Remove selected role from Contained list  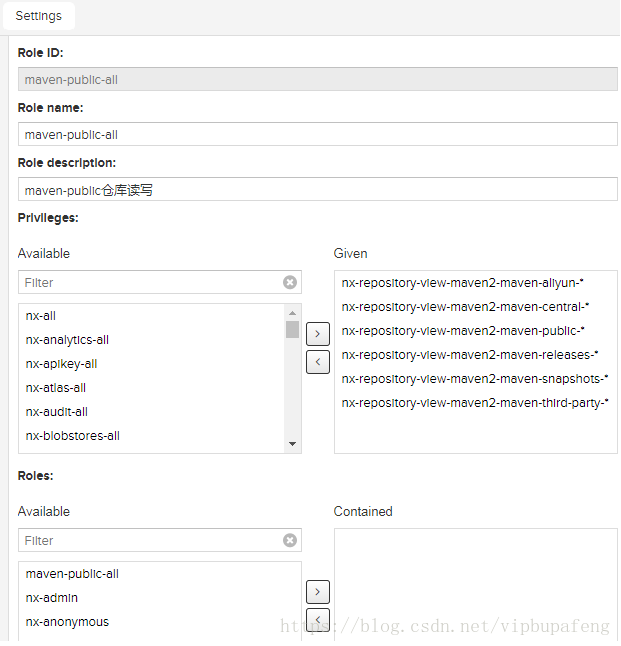click(x=318, y=620)
